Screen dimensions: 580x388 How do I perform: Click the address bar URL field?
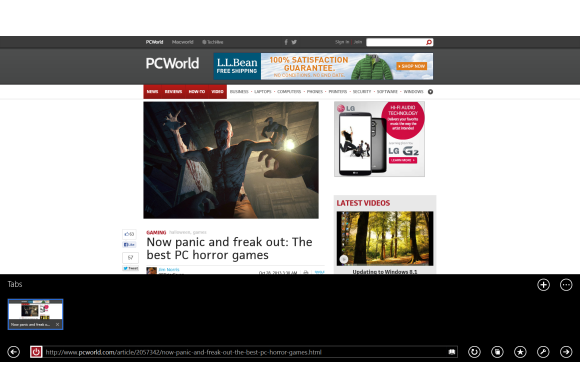(244, 352)
